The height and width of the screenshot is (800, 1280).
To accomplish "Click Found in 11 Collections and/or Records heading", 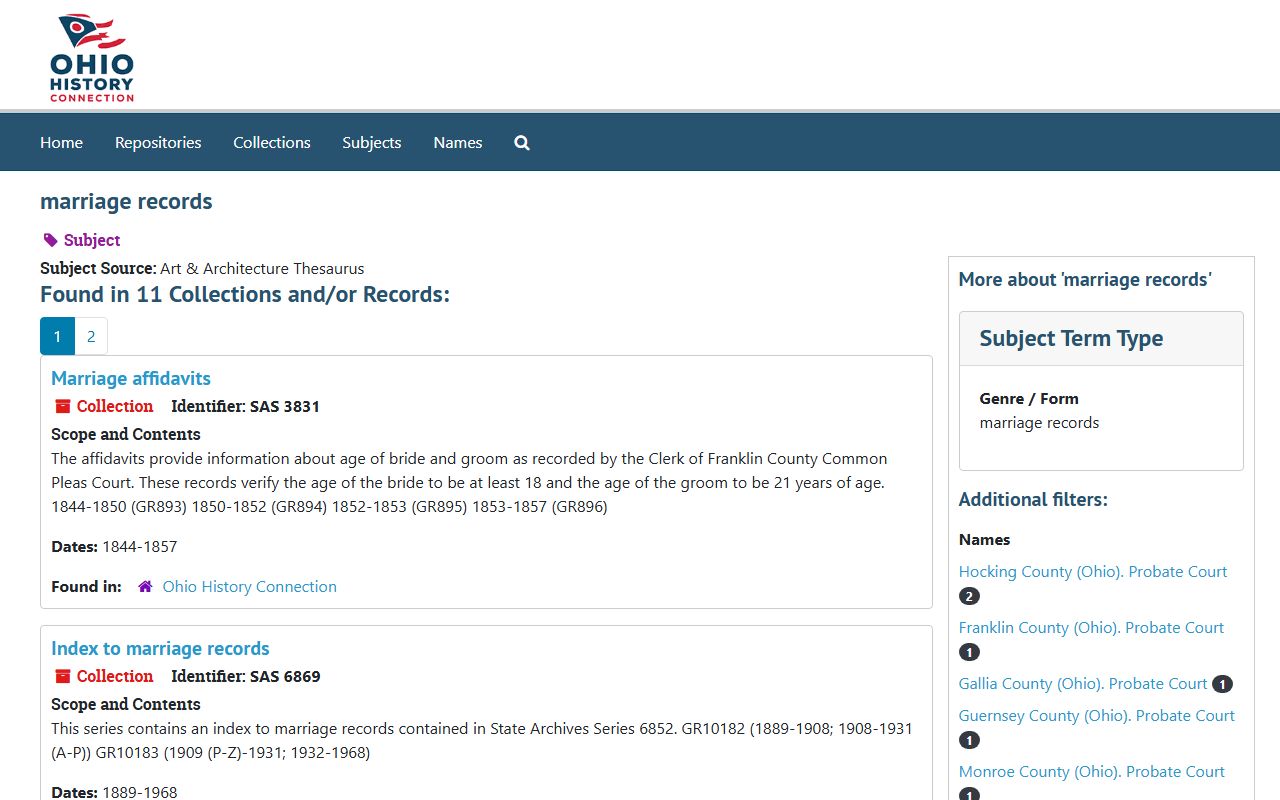I will 245,294.
